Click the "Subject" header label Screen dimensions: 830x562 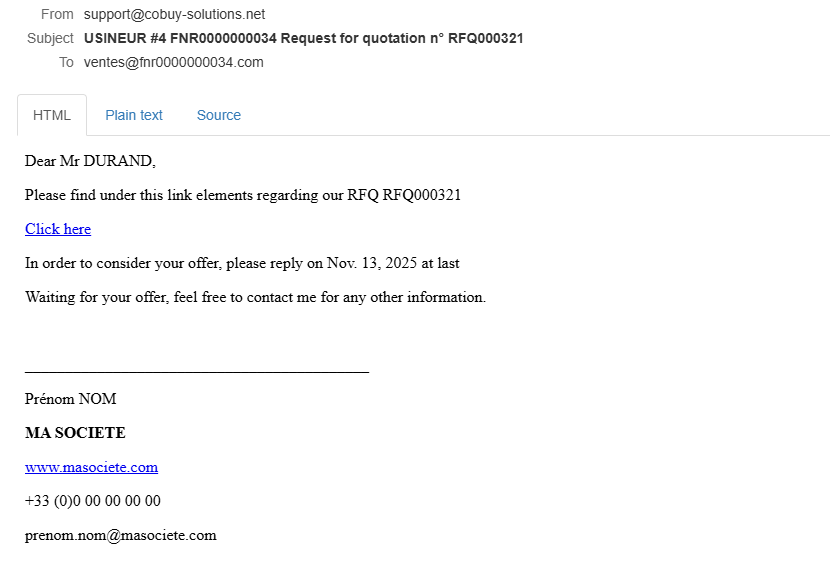pyautogui.click(x=50, y=38)
